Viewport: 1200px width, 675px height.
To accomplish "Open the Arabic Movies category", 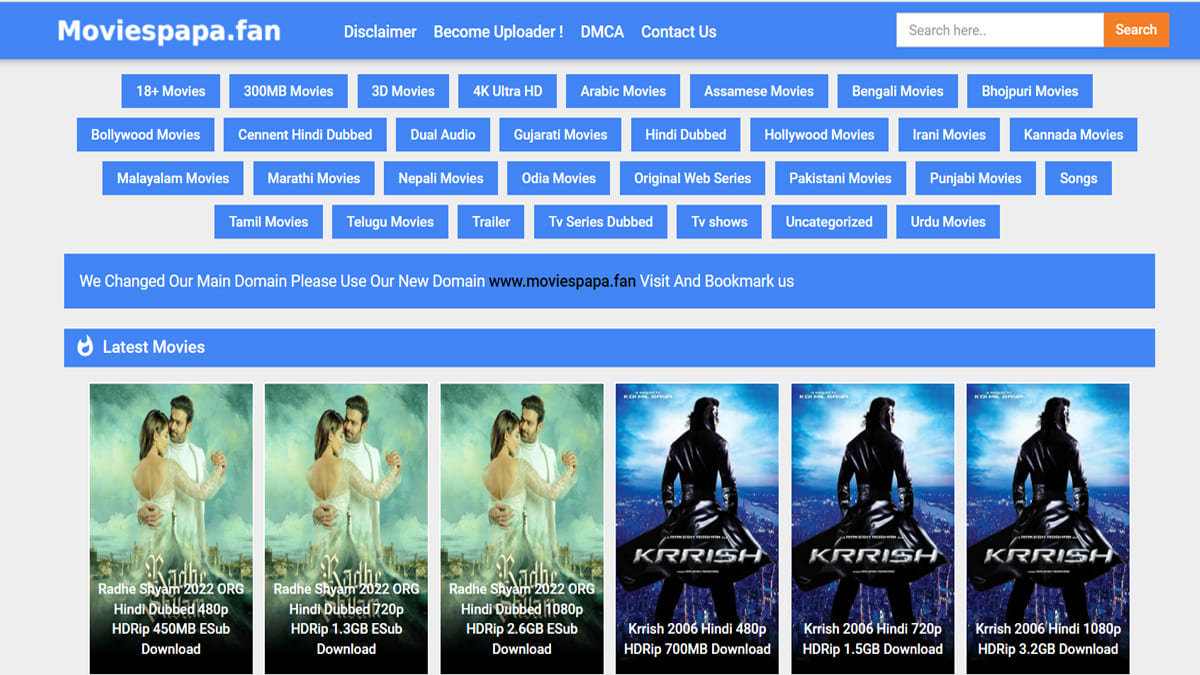I will (x=623, y=91).
